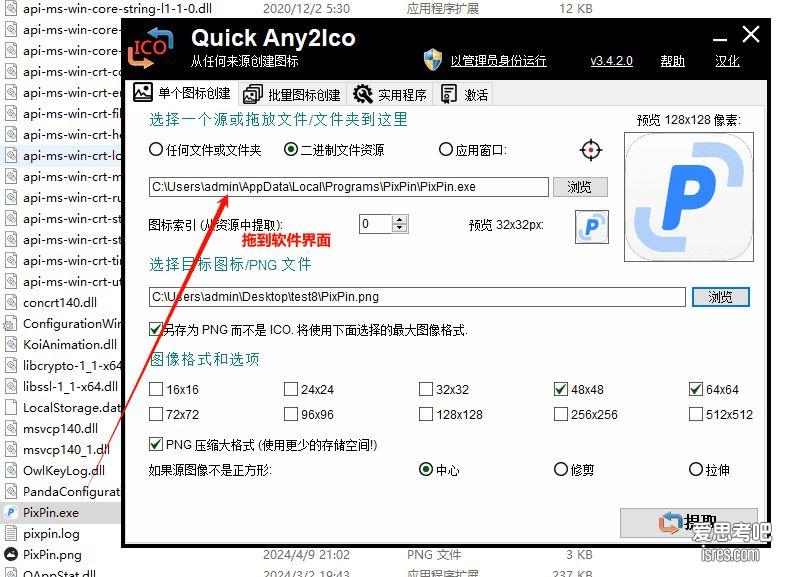Switch to the 单个图标创建 tab
The height and width of the screenshot is (577, 786).
pyautogui.click(x=181, y=93)
